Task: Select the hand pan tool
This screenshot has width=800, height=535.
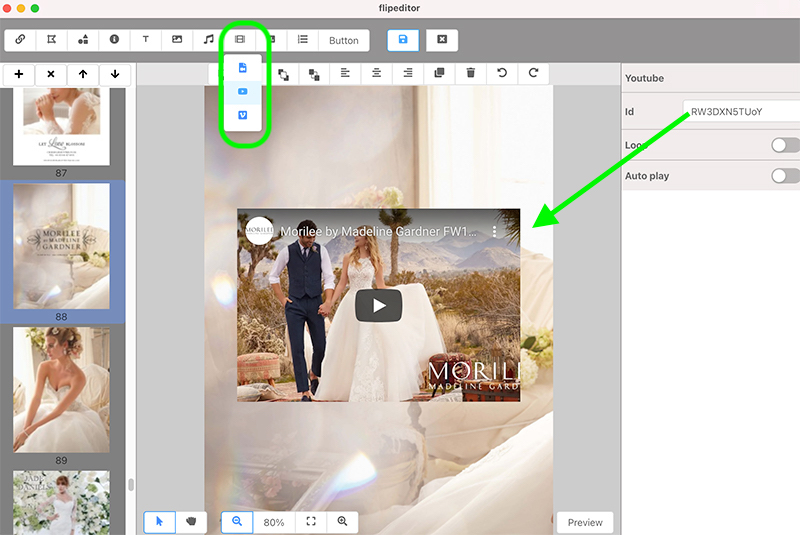Action: [189, 521]
